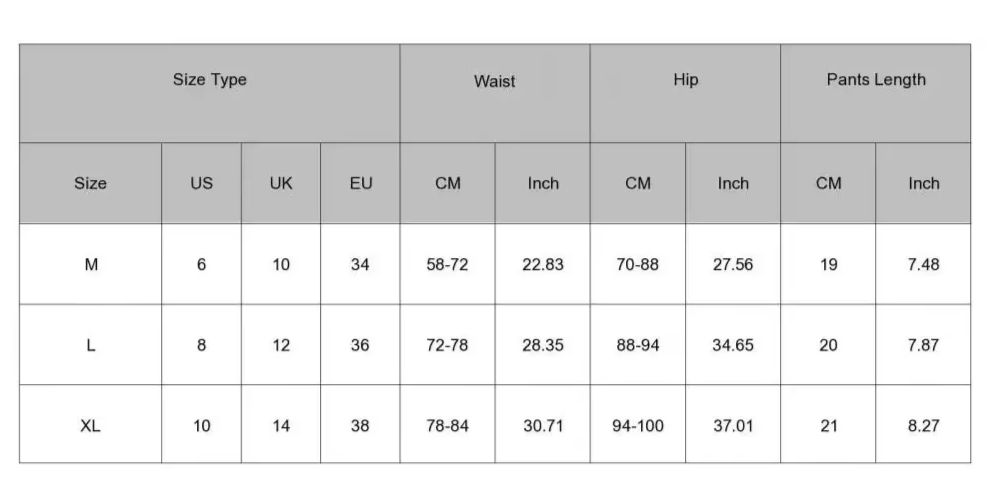This screenshot has width=992, height=504.
Task: Click the 8.27 inch length cell
Action: click(923, 424)
